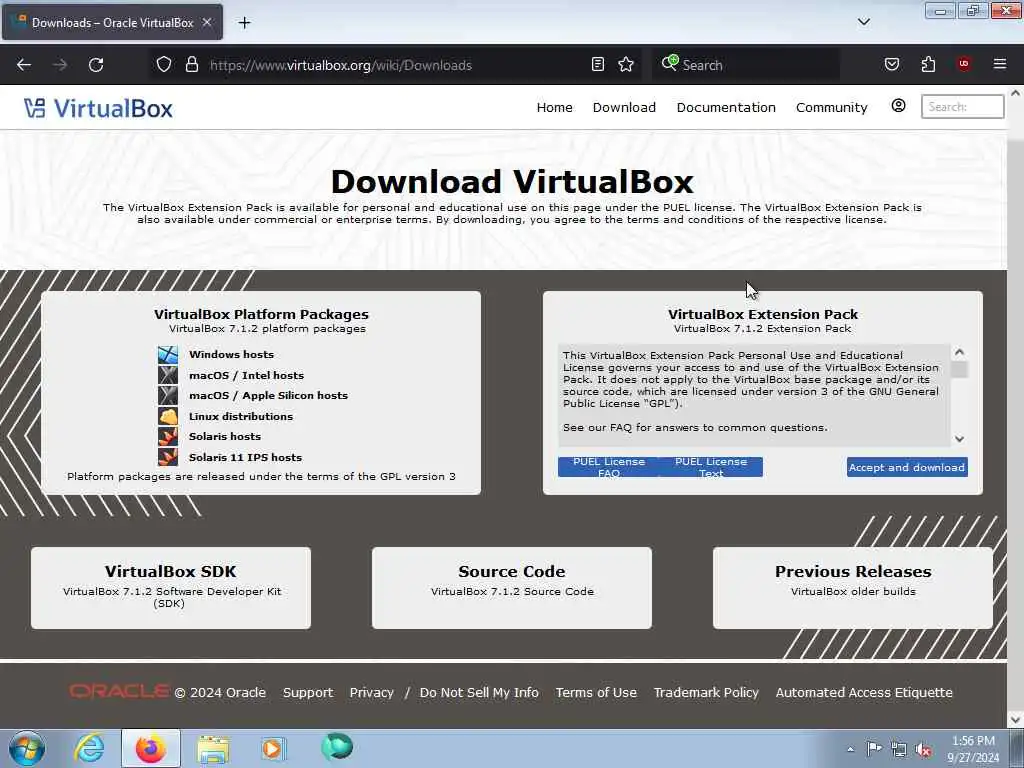Bookmark this page with the star icon
The width and height of the screenshot is (1024, 768).
626,64
